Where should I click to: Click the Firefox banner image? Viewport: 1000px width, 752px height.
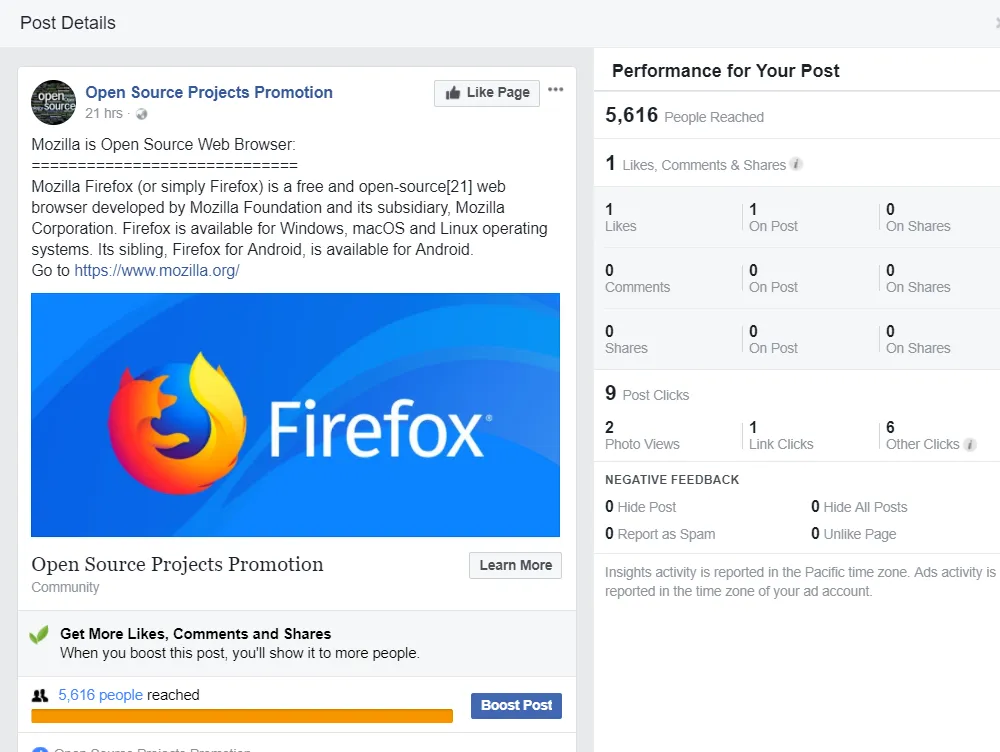point(295,415)
